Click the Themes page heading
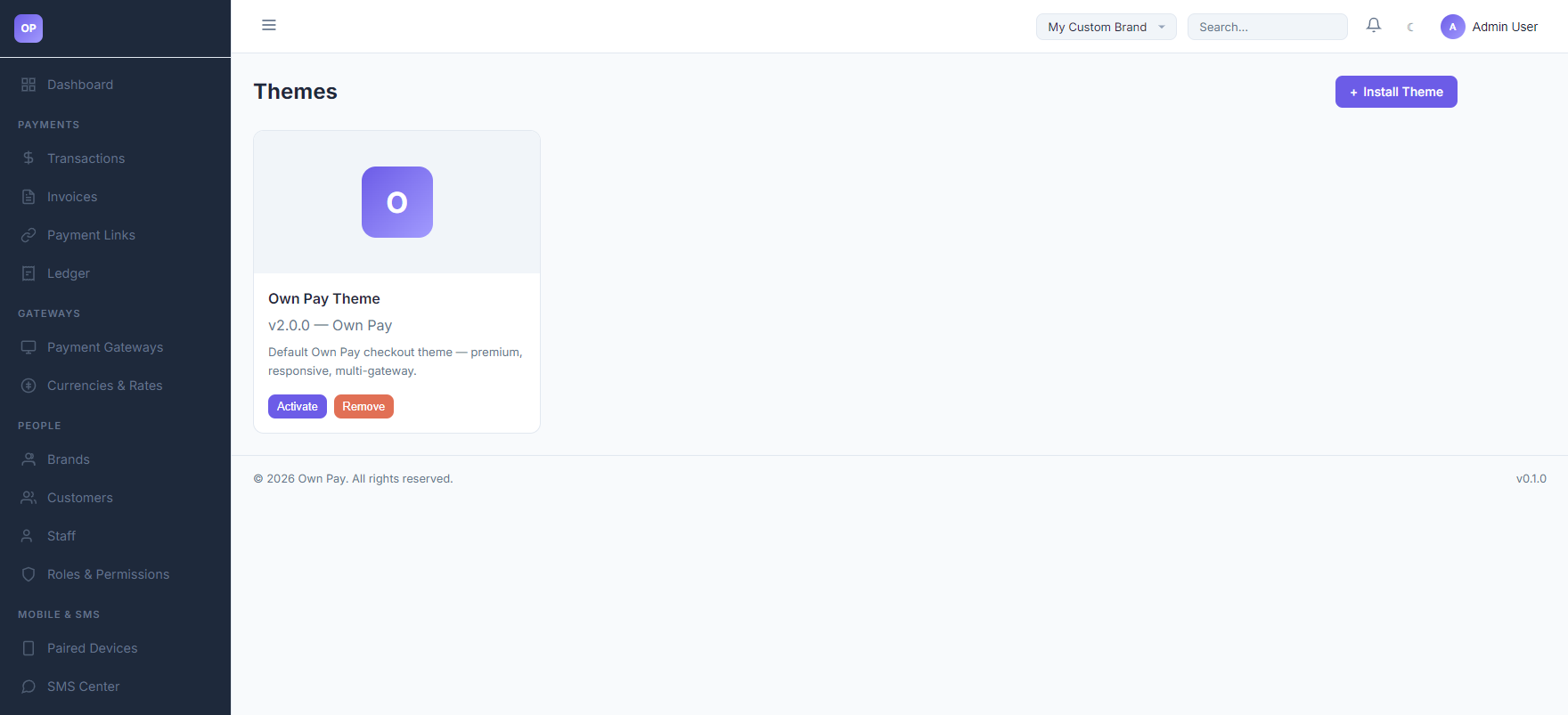This screenshot has height=715, width=1568. point(295,92)
